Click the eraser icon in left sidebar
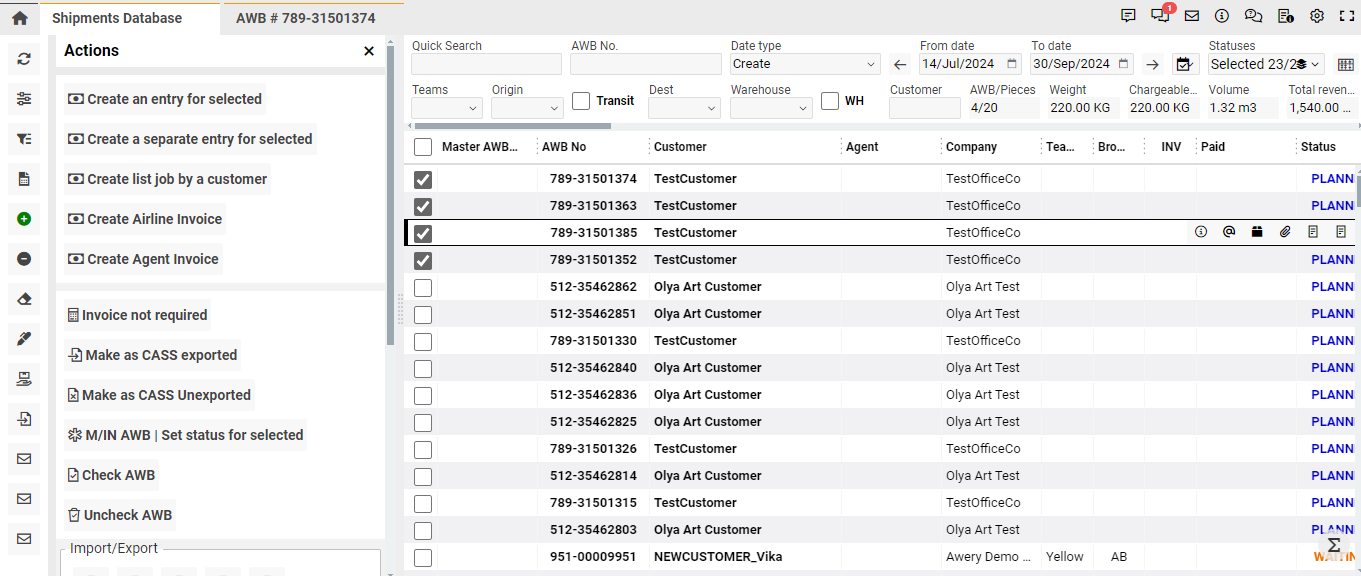Viewport: 1361px width, 576px height. (24, 299)
